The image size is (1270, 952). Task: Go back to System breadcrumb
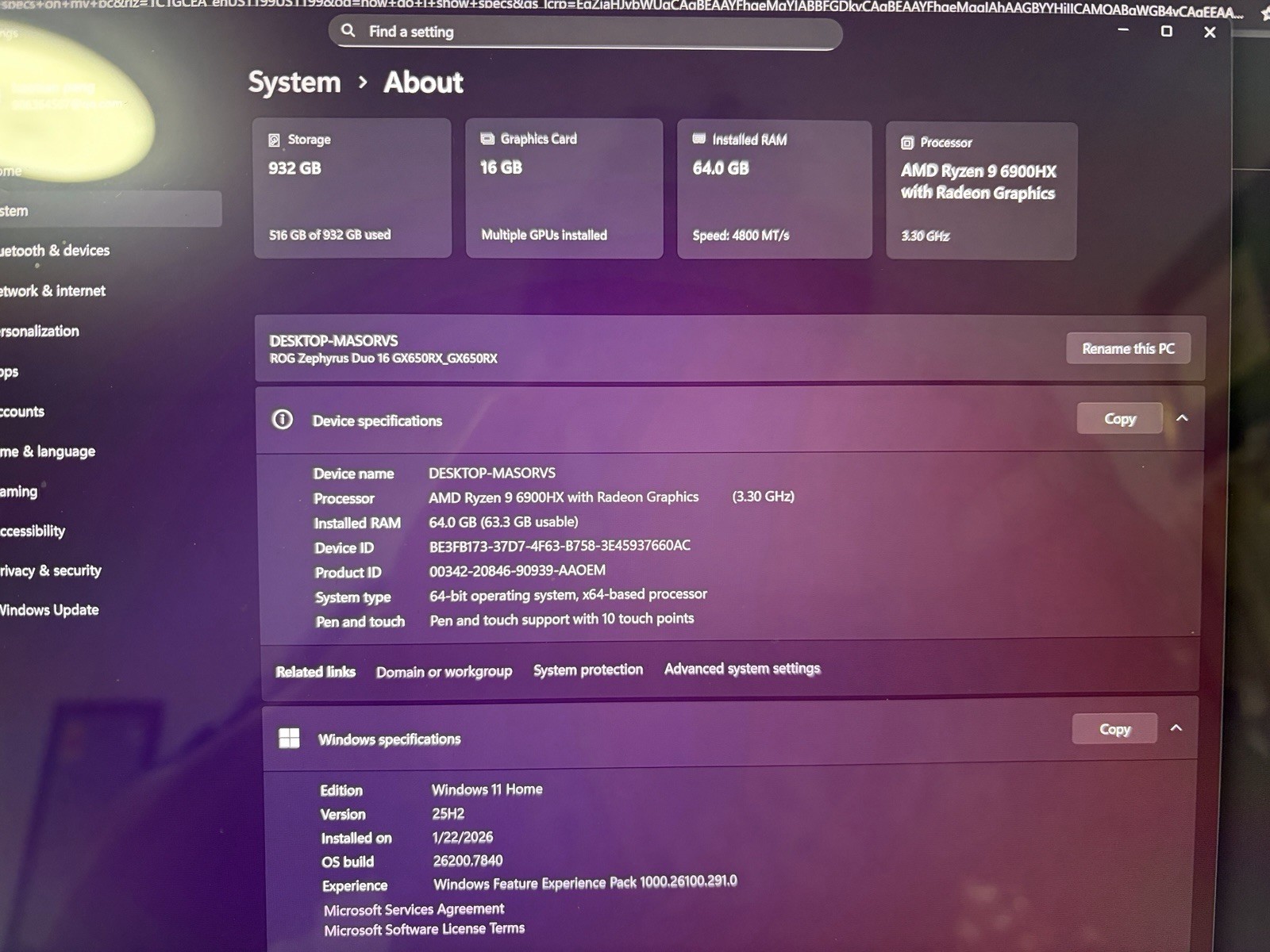[x=294, y=83]
